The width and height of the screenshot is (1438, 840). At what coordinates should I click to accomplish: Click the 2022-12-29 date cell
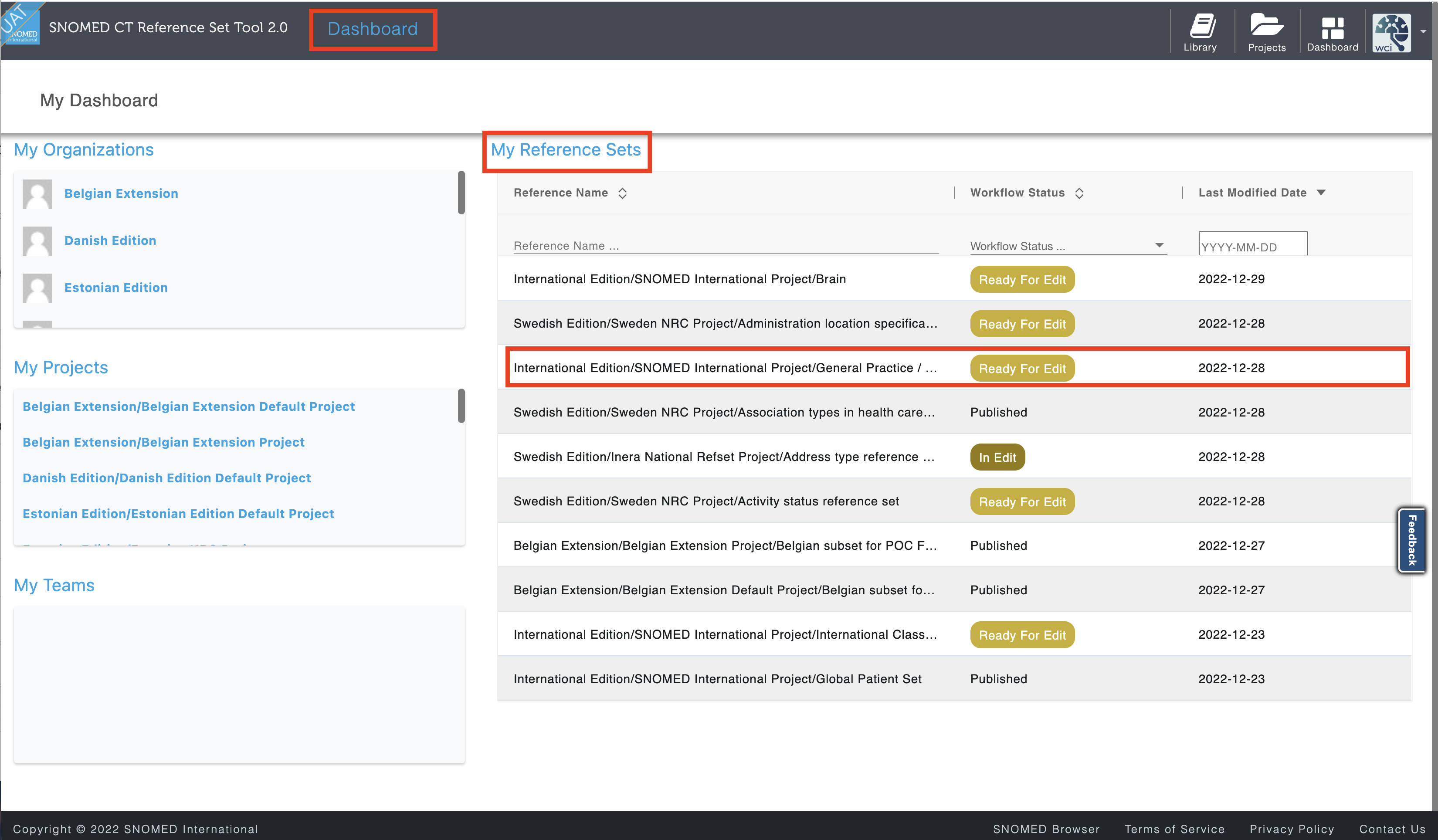pyautogui.click(x=1231, y=279)
